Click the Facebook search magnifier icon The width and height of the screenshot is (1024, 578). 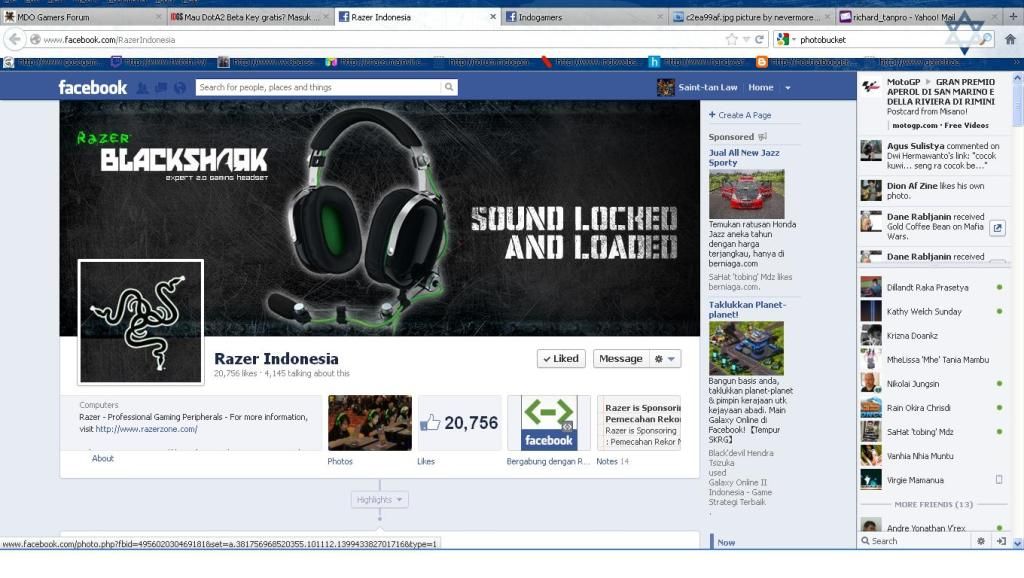[x=449, y=87]
